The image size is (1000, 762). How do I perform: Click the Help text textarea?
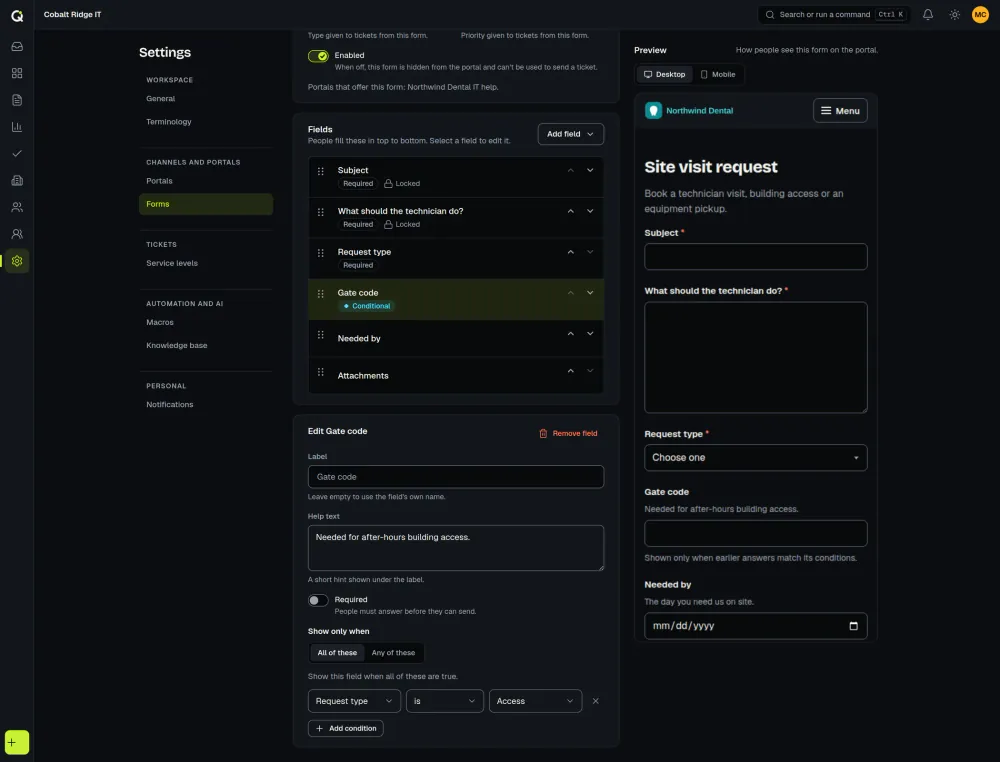455,548
